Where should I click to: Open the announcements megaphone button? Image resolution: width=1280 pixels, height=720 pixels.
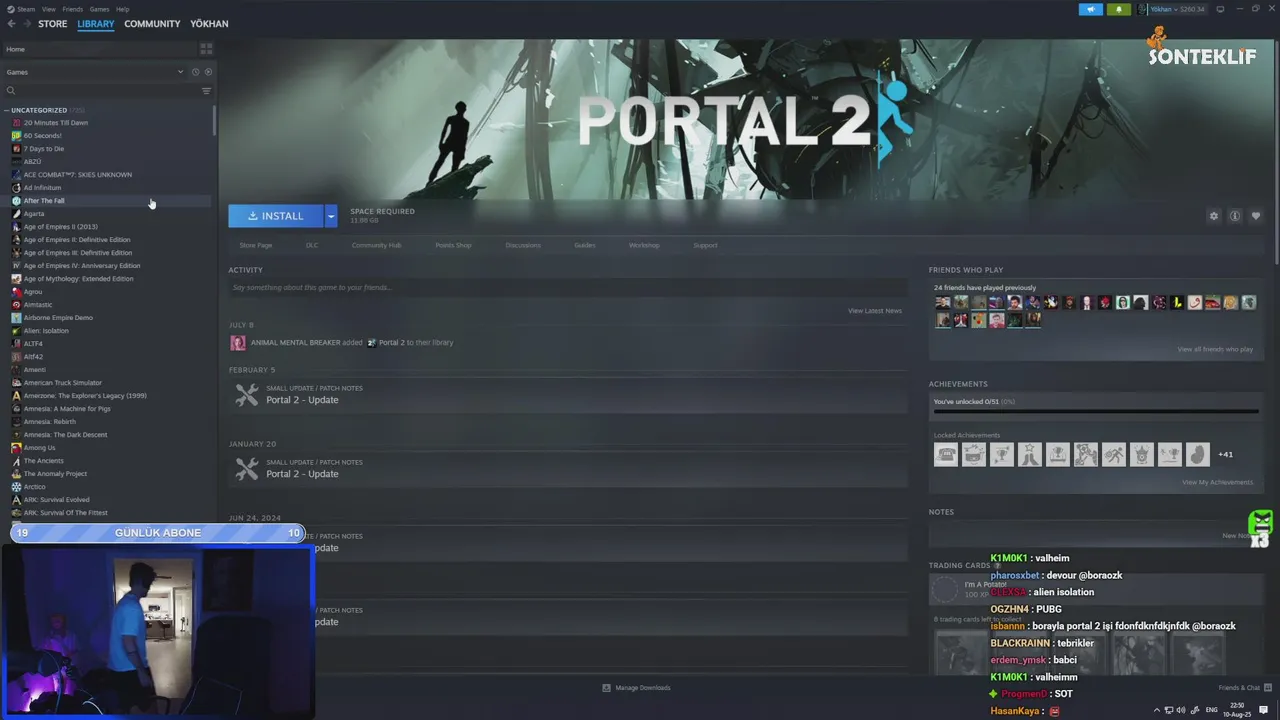pos(1090,9)
